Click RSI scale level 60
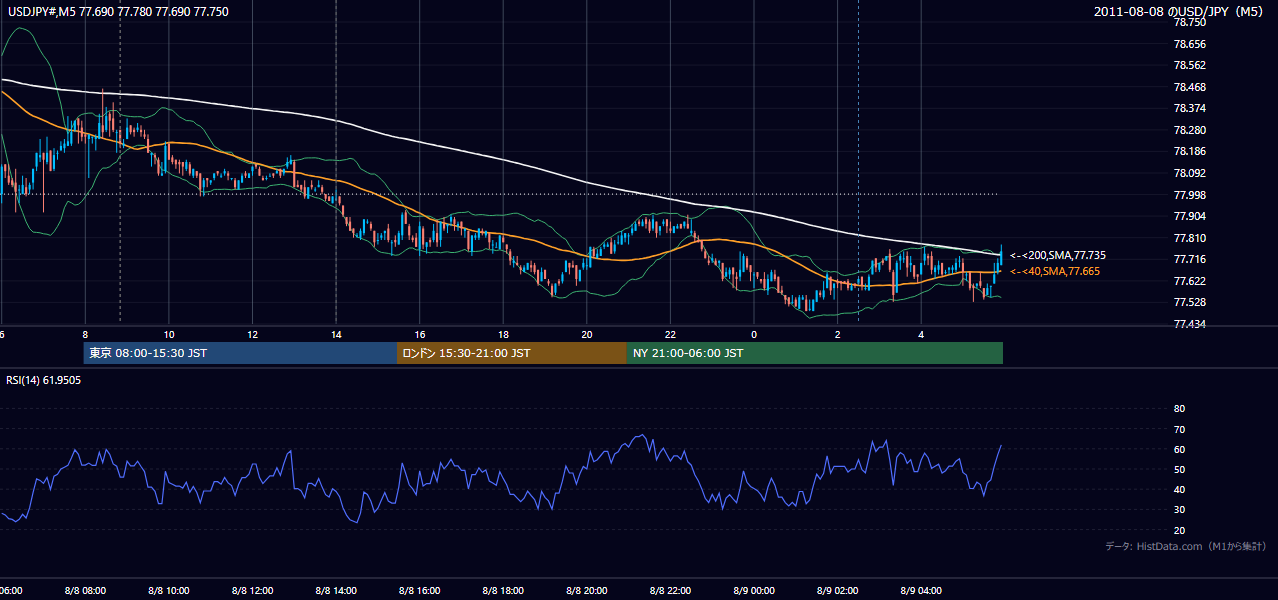 pyautogui.click(x=1179, y=449)
